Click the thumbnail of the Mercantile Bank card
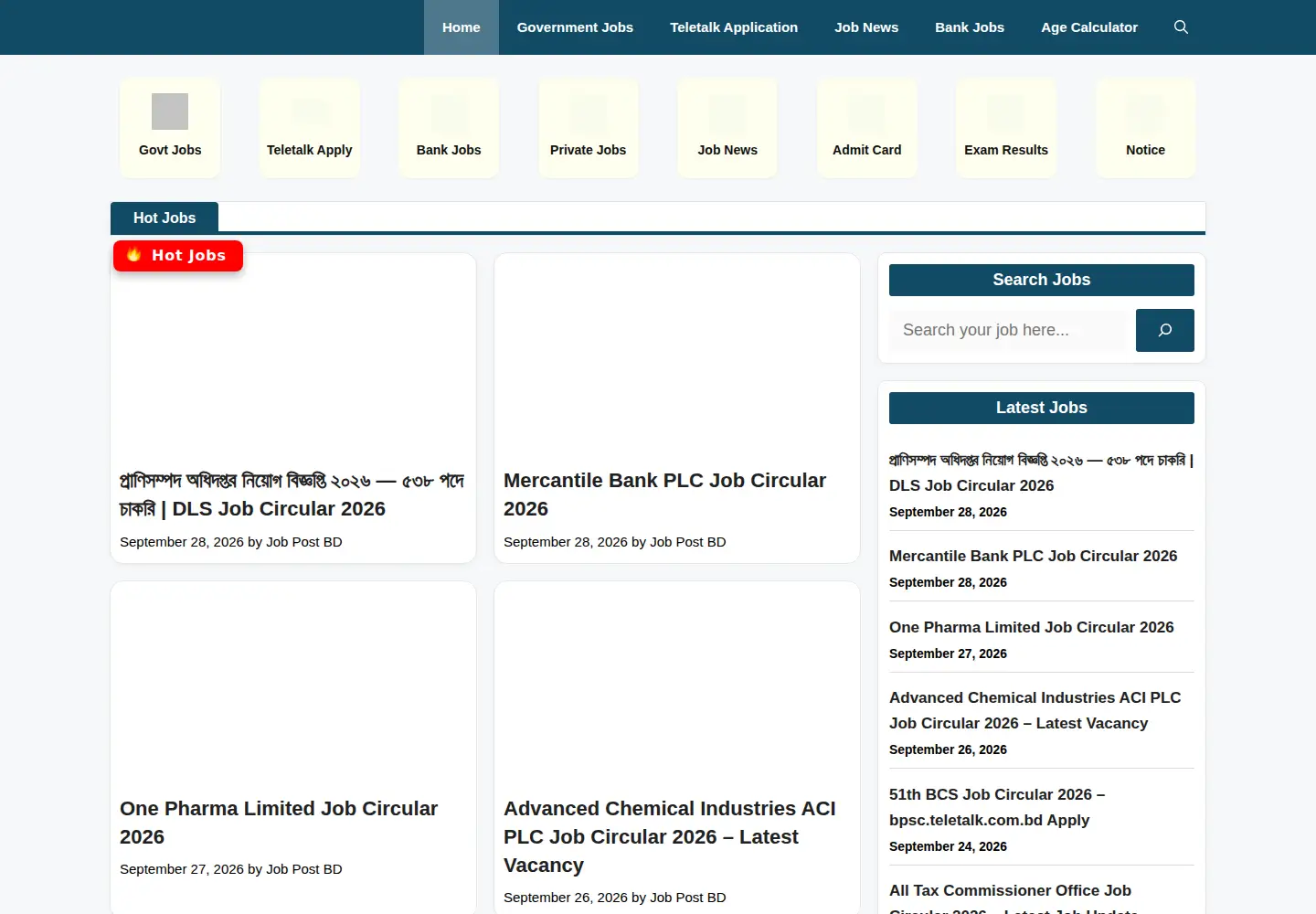This screenshot has height=914, width=1316. coord(677,356)
